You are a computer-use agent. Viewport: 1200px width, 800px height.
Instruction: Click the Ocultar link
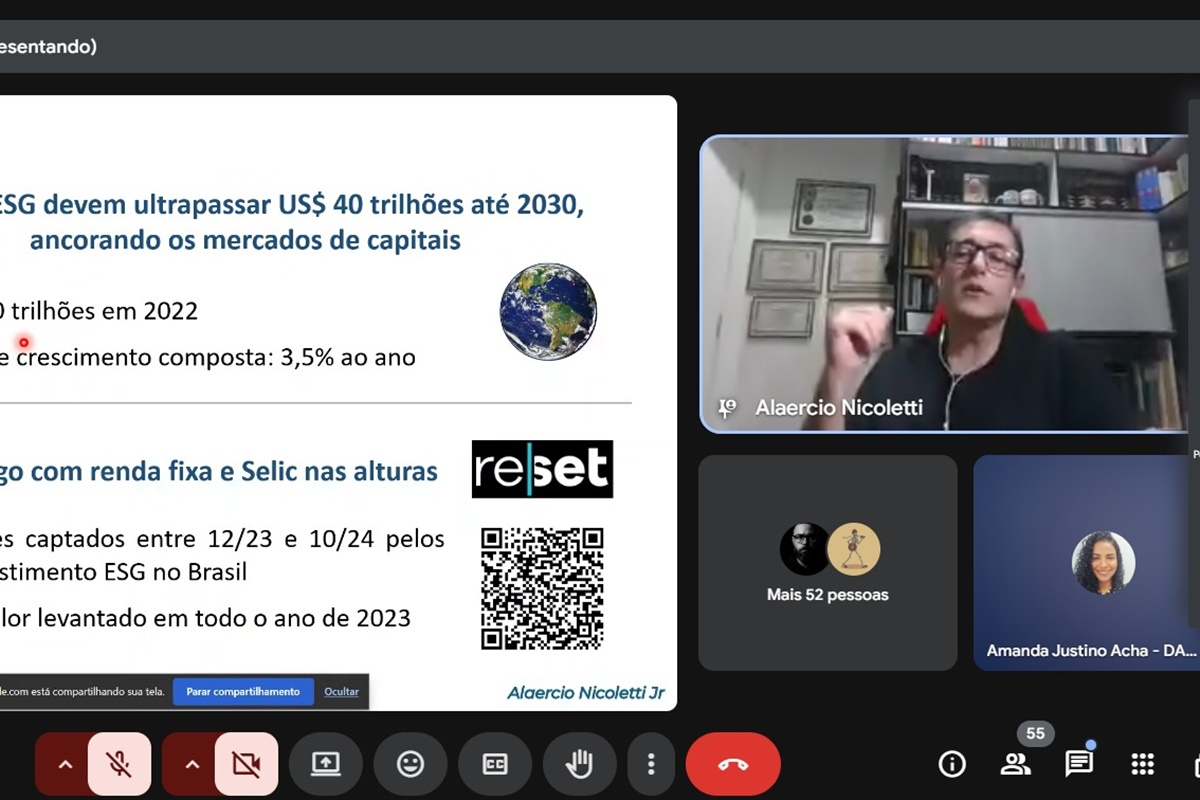coord(341,692)
